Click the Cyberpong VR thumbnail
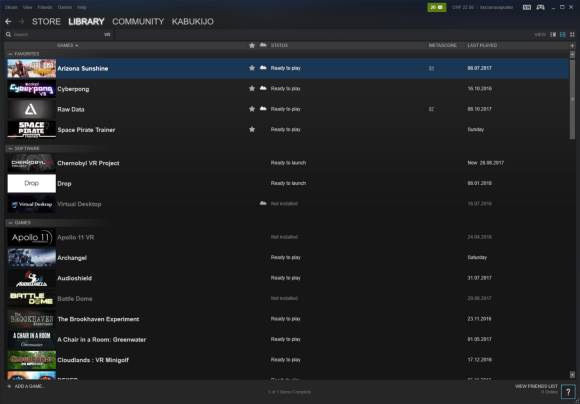 [32, 89]
